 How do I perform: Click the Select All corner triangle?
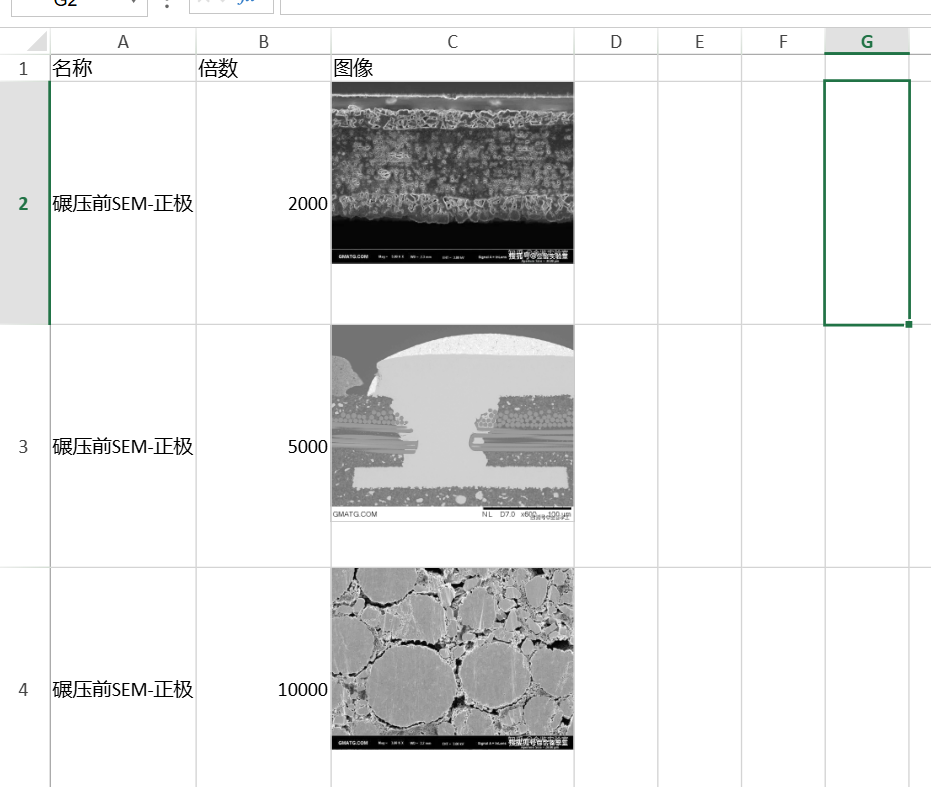click(36, 42)
